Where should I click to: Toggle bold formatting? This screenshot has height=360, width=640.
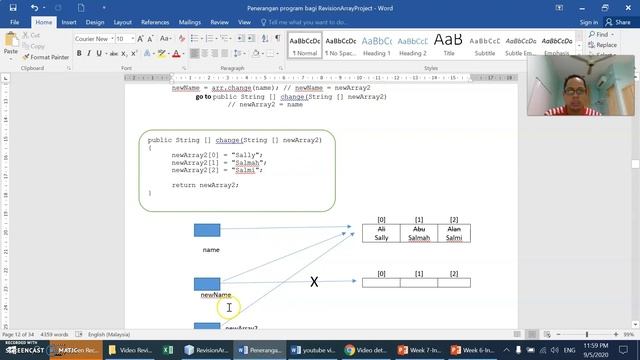(79, 53)
